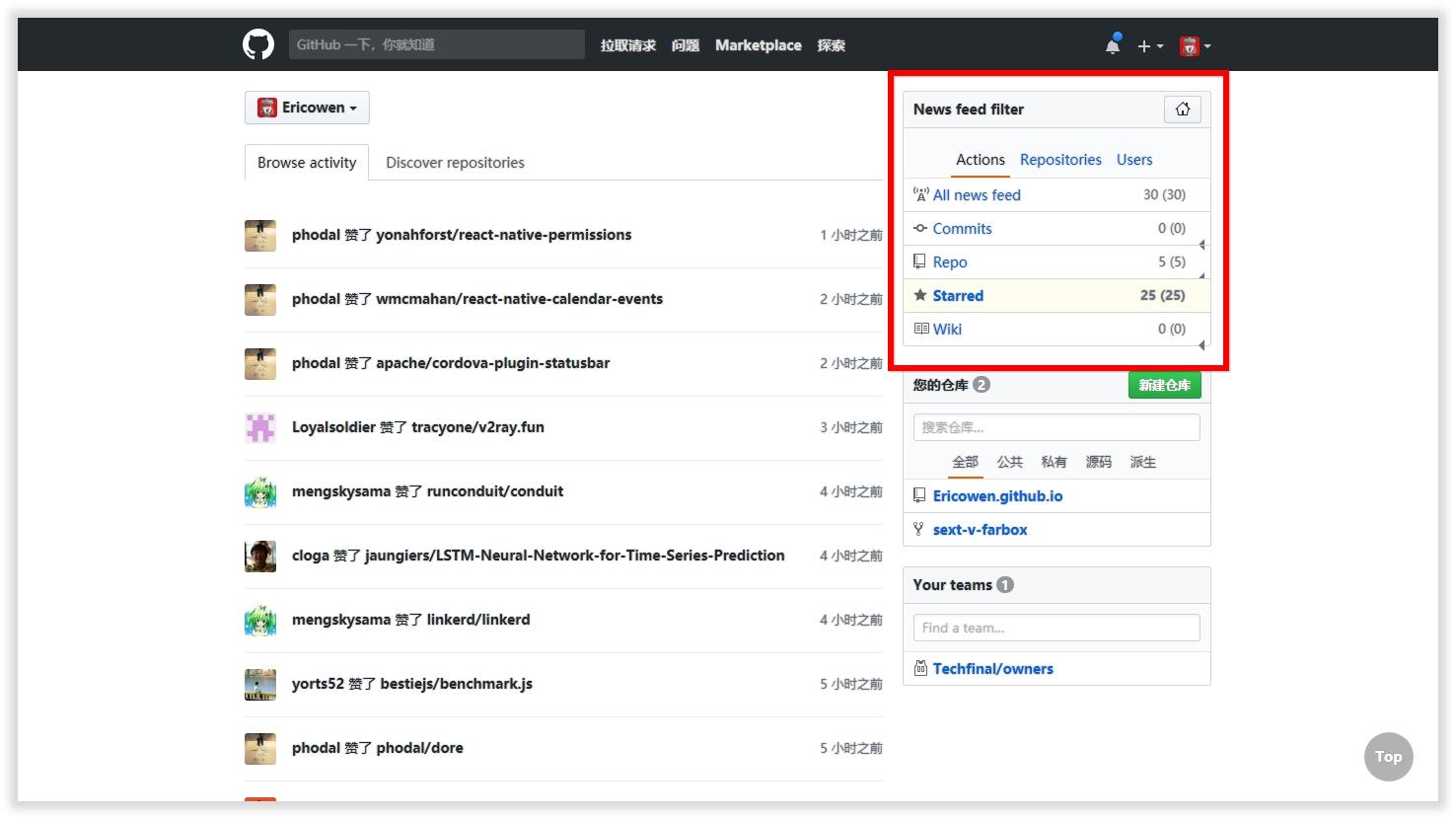The image size is (1456, 819).
Task: Click the GitHub search box
Action: tap(436, 44)
